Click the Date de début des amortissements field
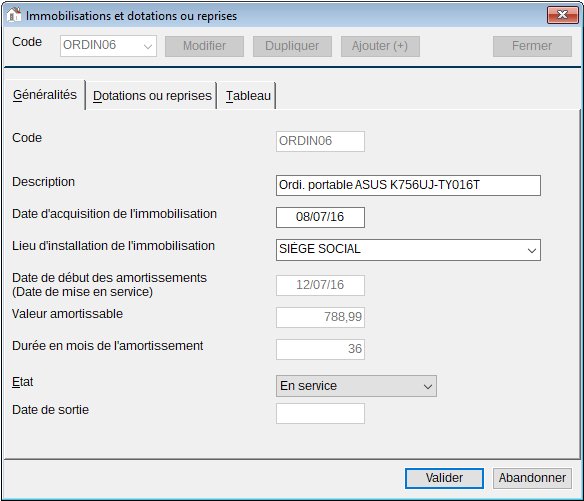Image resolution: width=584 pixels, height=501 pixels. [320, 285]
